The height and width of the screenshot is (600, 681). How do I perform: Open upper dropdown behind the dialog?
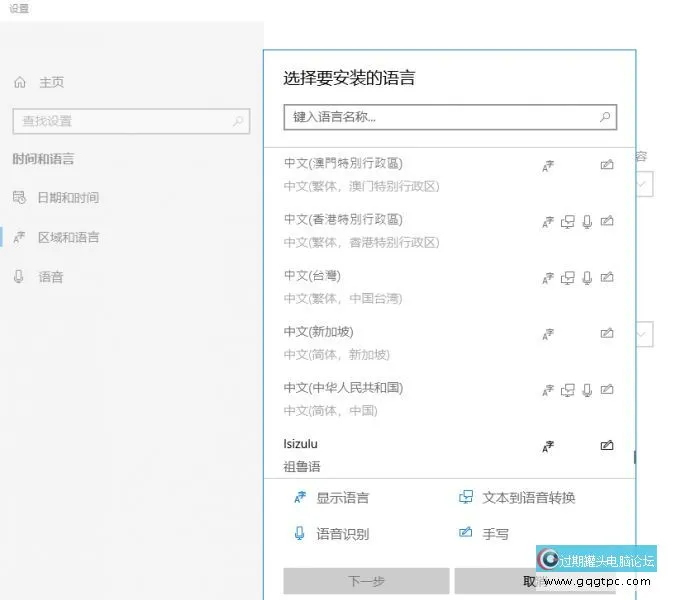645,185
